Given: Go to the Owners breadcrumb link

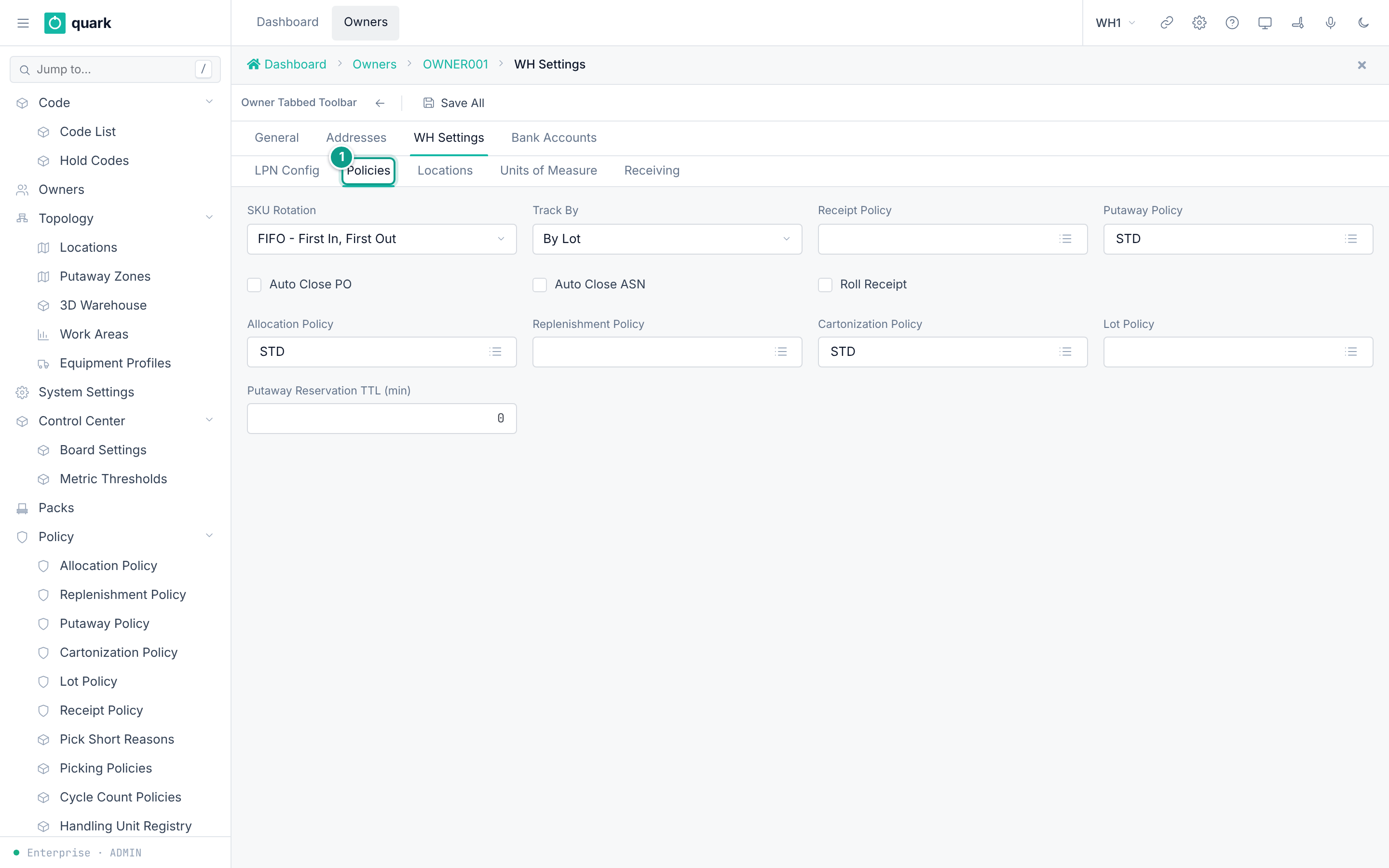Looking at the screenshot, I should [374, 64].
